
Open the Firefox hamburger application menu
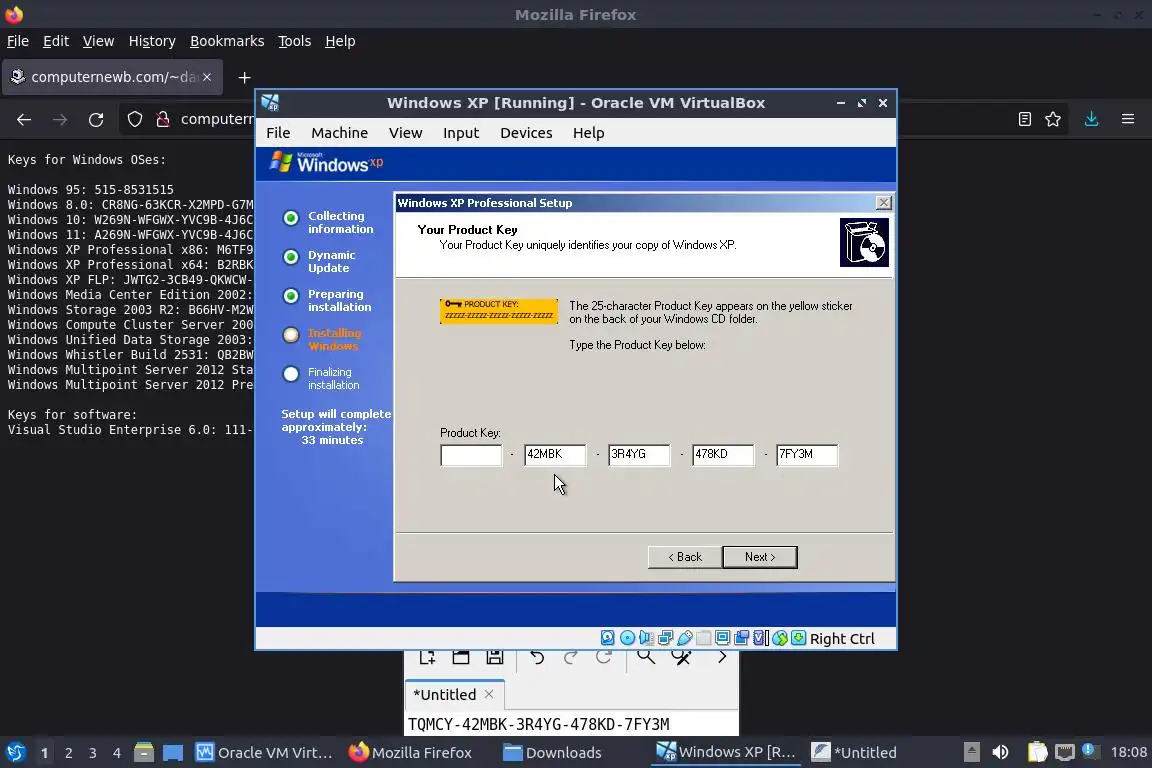1128,119
